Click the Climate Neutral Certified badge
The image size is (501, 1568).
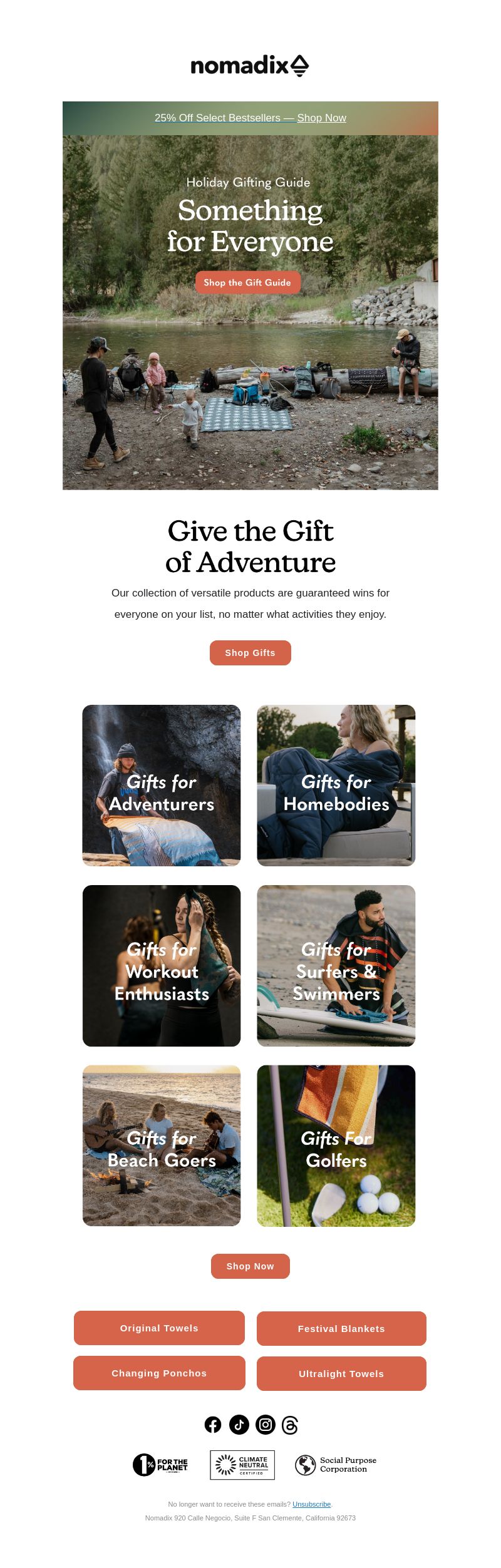[x=242, y=1465]
